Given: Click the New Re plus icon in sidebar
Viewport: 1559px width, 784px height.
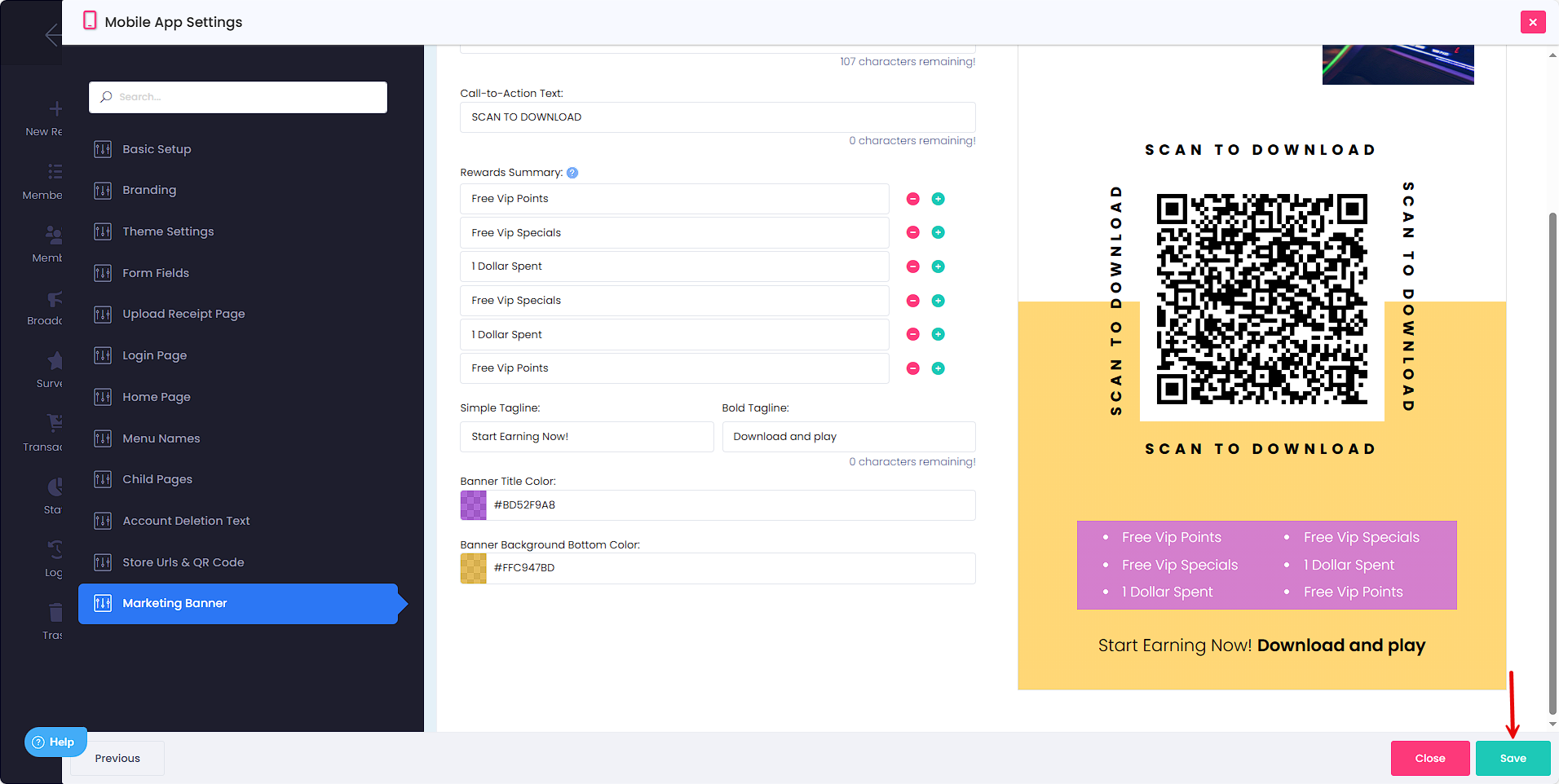Looking at the screenshot, I should click(55, 109).
